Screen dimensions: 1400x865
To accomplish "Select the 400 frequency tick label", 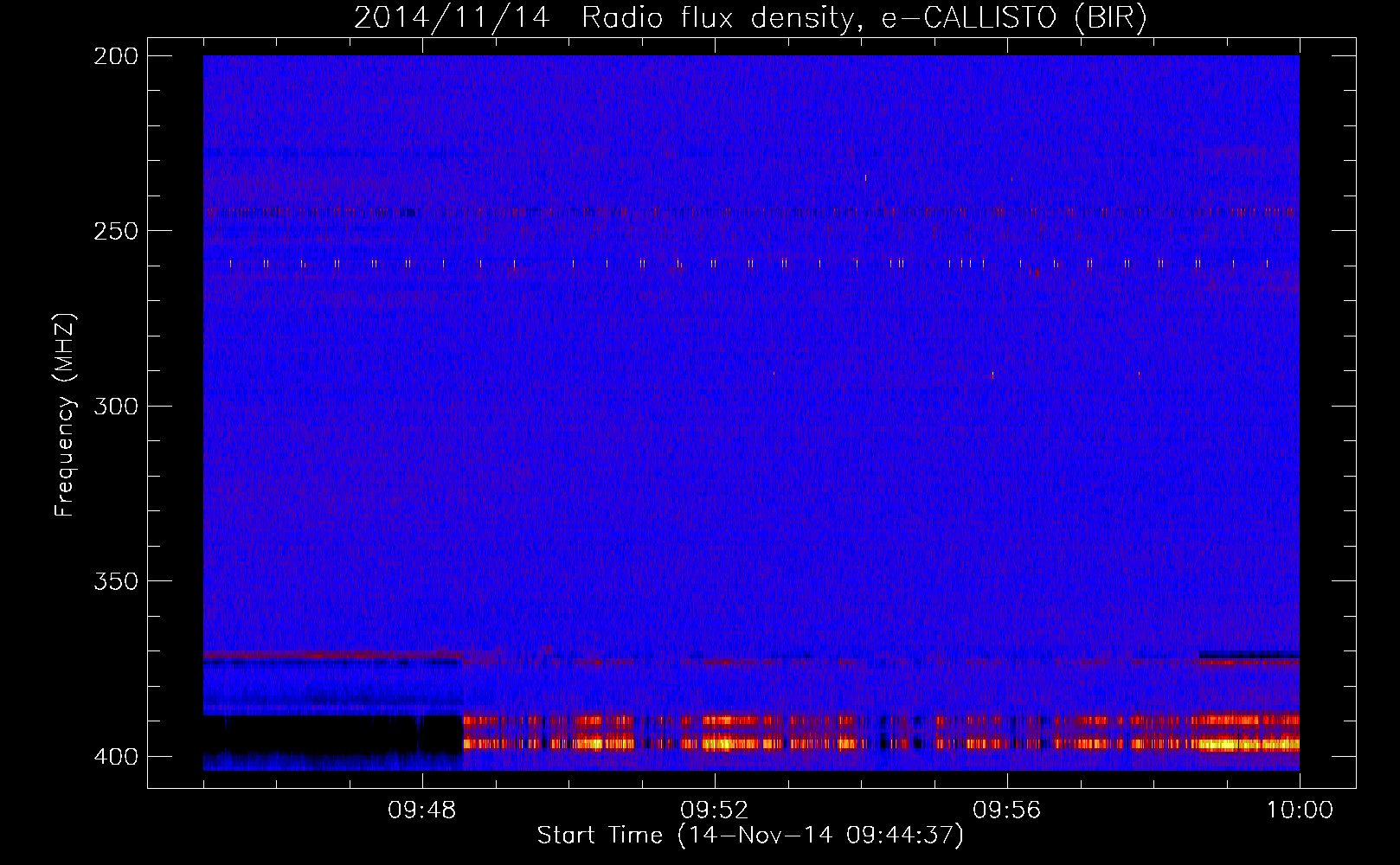I will click(x=115, y=756).
